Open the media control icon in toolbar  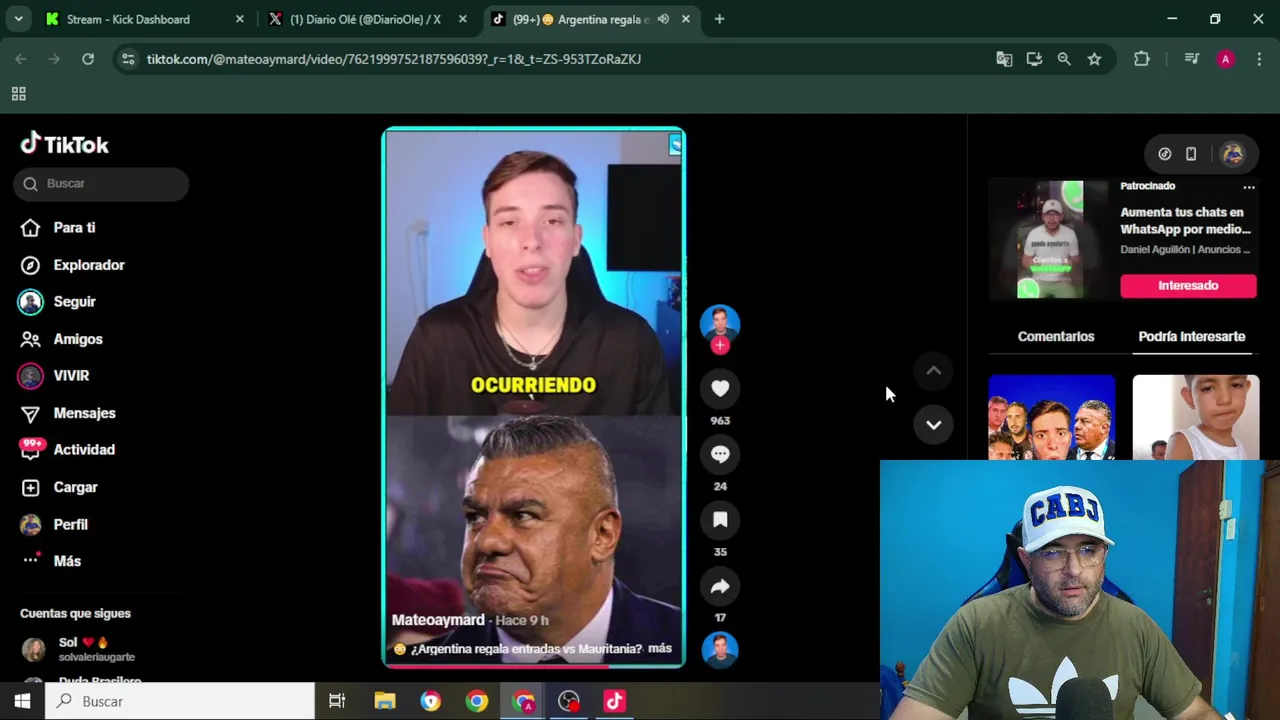coord(1191,59)
